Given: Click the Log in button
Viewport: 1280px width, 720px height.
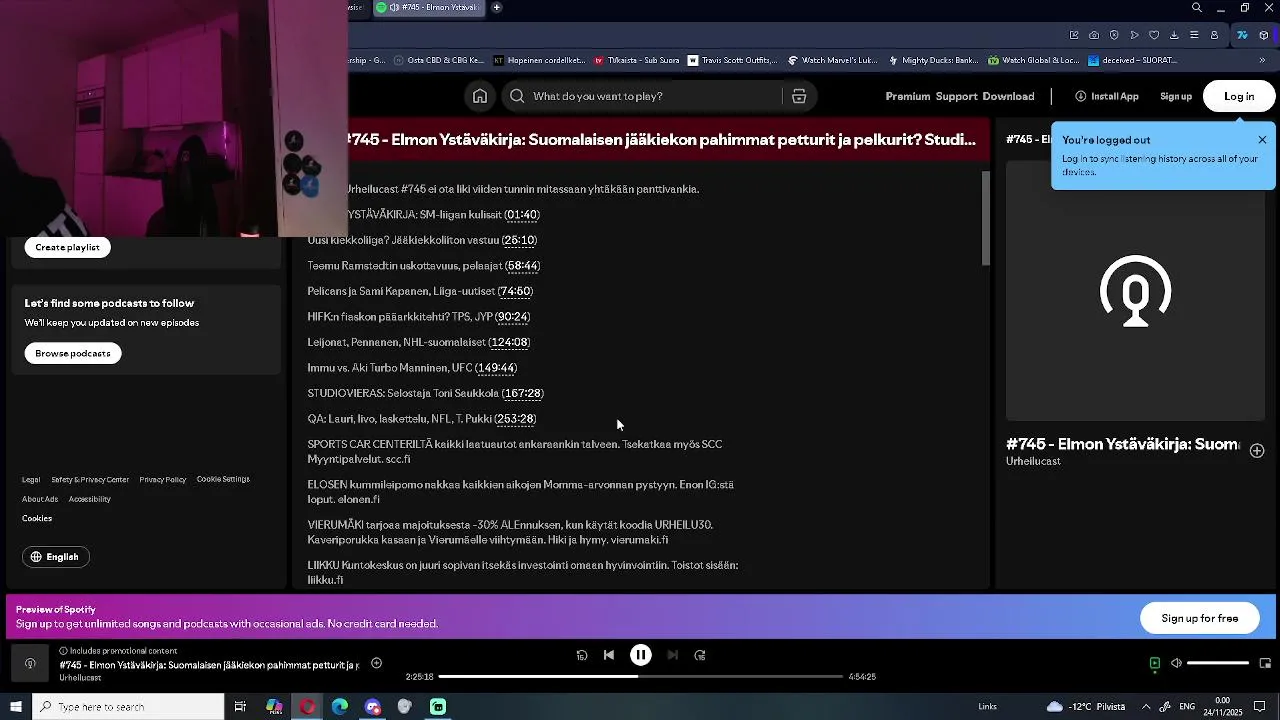Looking at the screenshot, I should tap(1239, 96).
